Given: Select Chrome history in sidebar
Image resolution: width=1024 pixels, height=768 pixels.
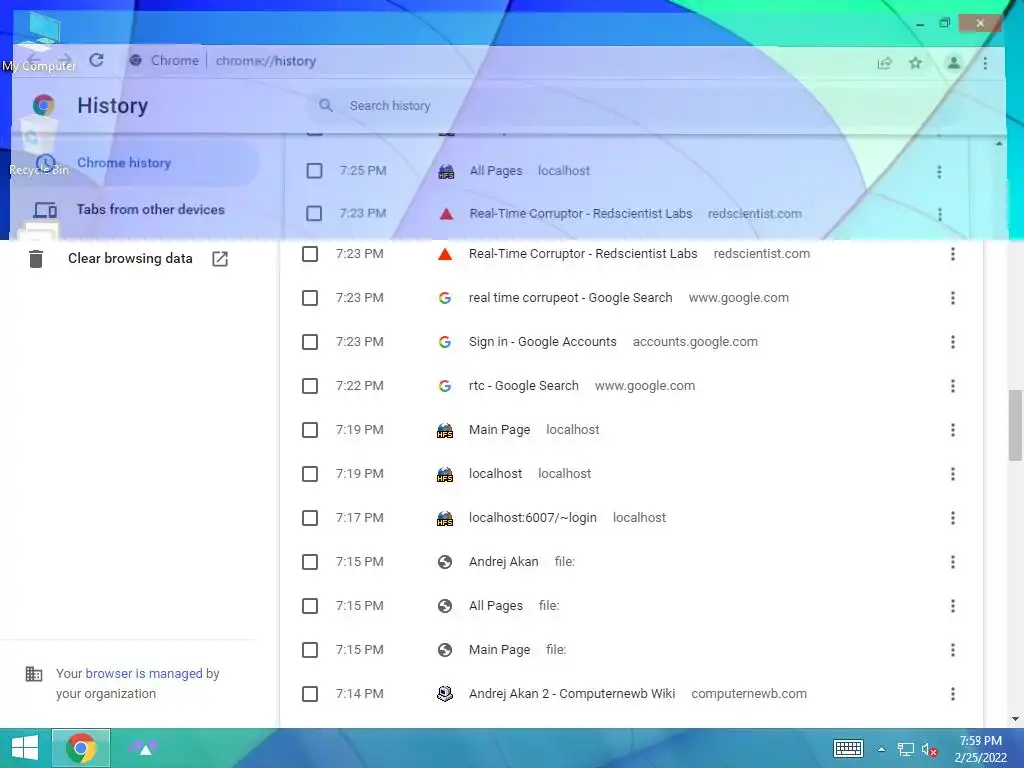Looking at the screenshot, I should pos(124,163).
